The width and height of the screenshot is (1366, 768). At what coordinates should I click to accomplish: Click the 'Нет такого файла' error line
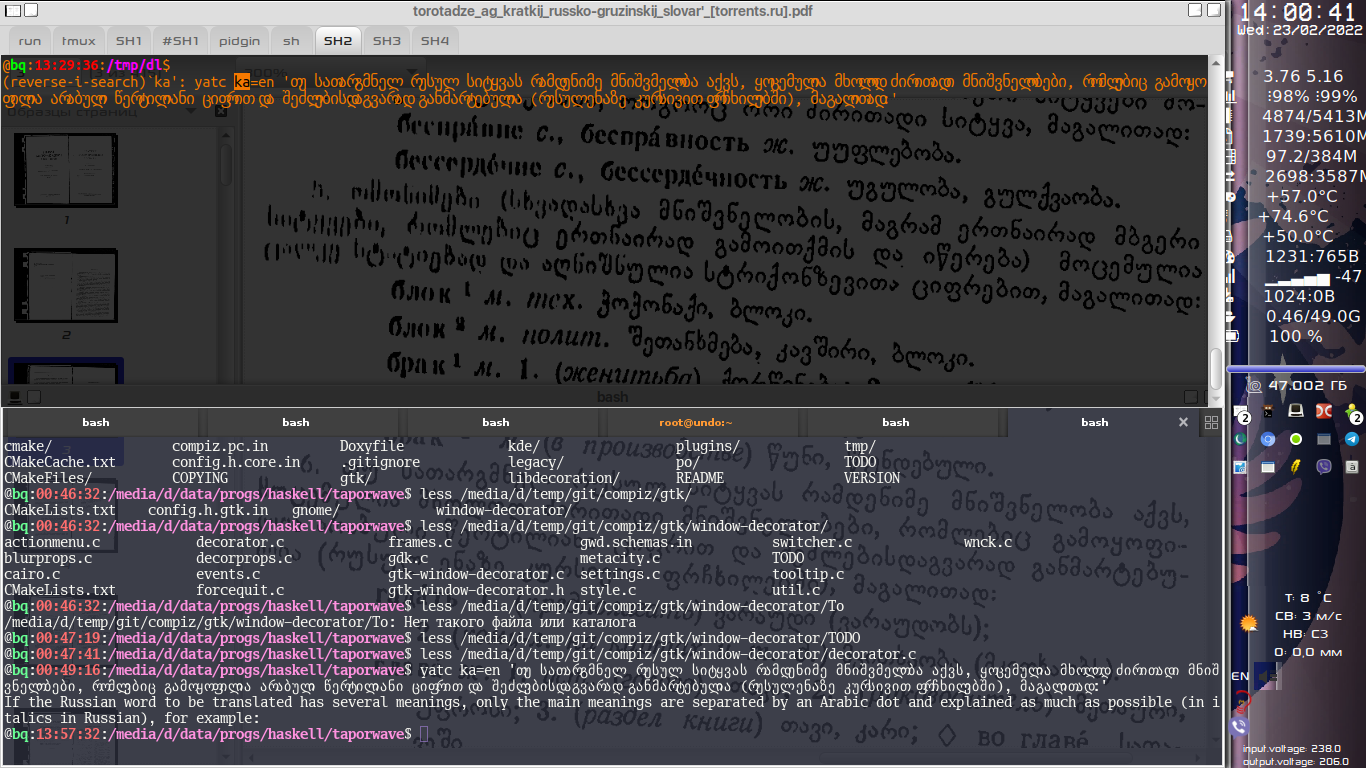tap(320, 622)
